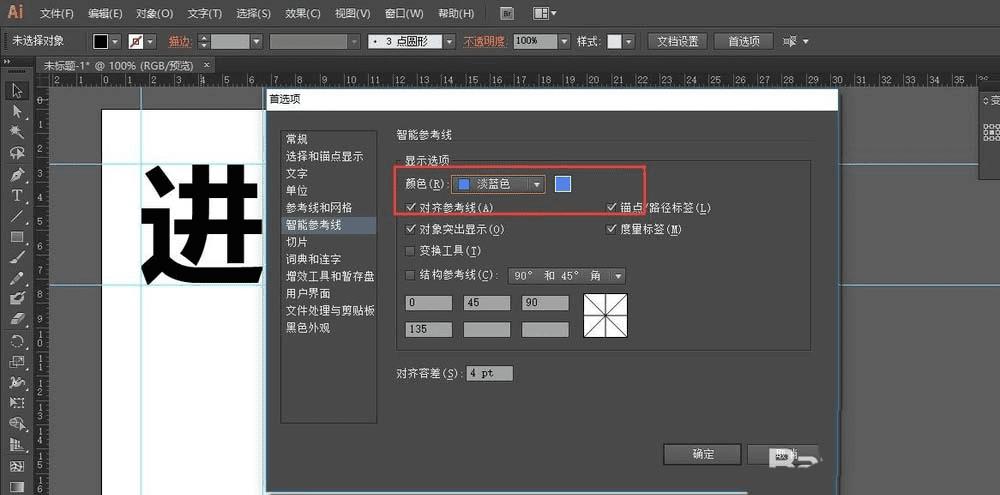Click the Ai application logo
Viewport: 1000px width, 495px height.
pos(15,12)
